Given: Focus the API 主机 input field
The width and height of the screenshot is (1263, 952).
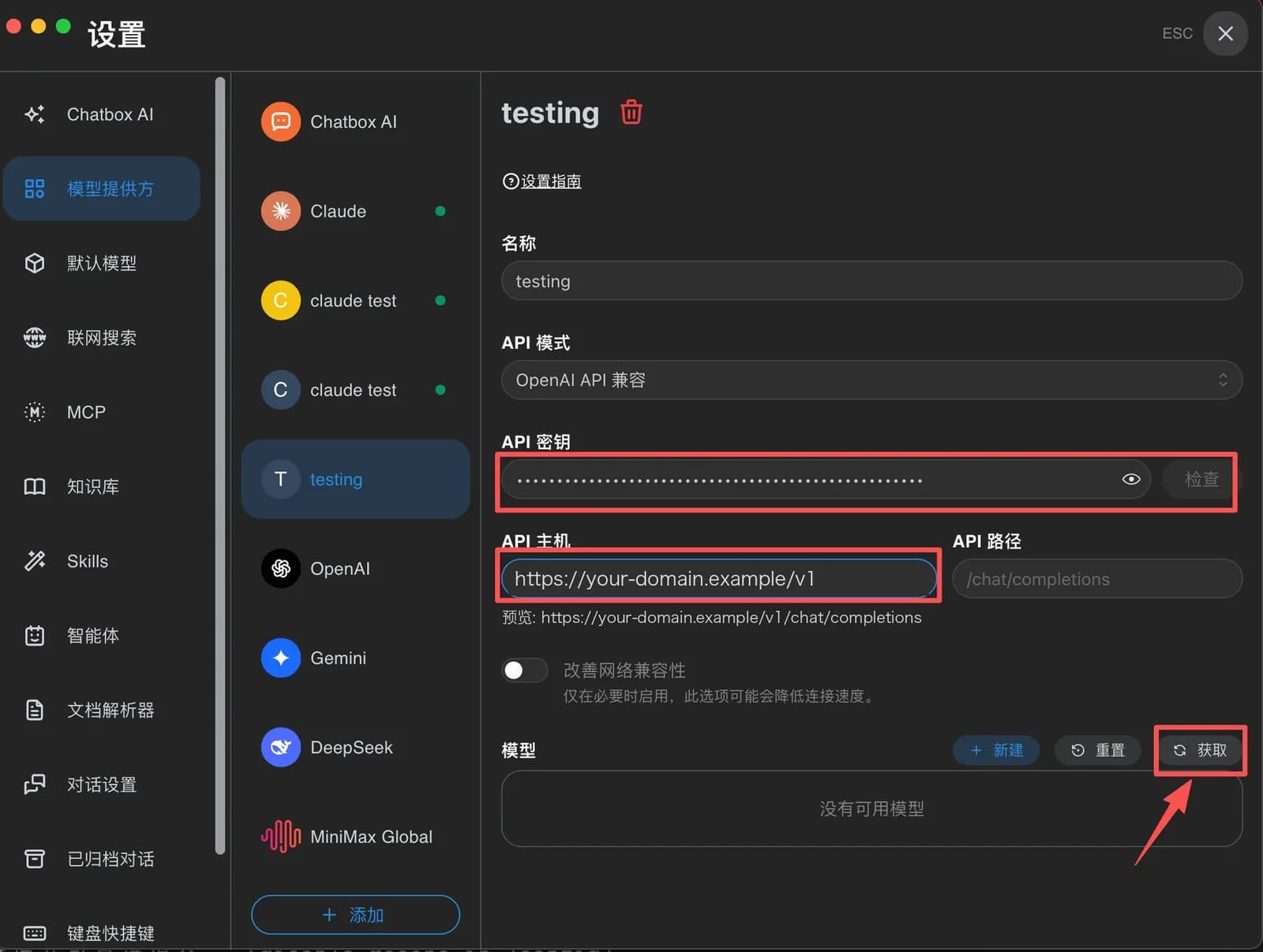Looking at the screenshot, I should tap(719, 579).
